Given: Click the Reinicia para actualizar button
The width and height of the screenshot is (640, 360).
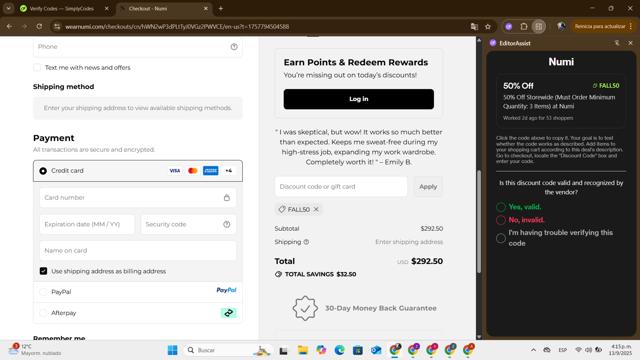Looking at the screenshot, I should [600, 27].
